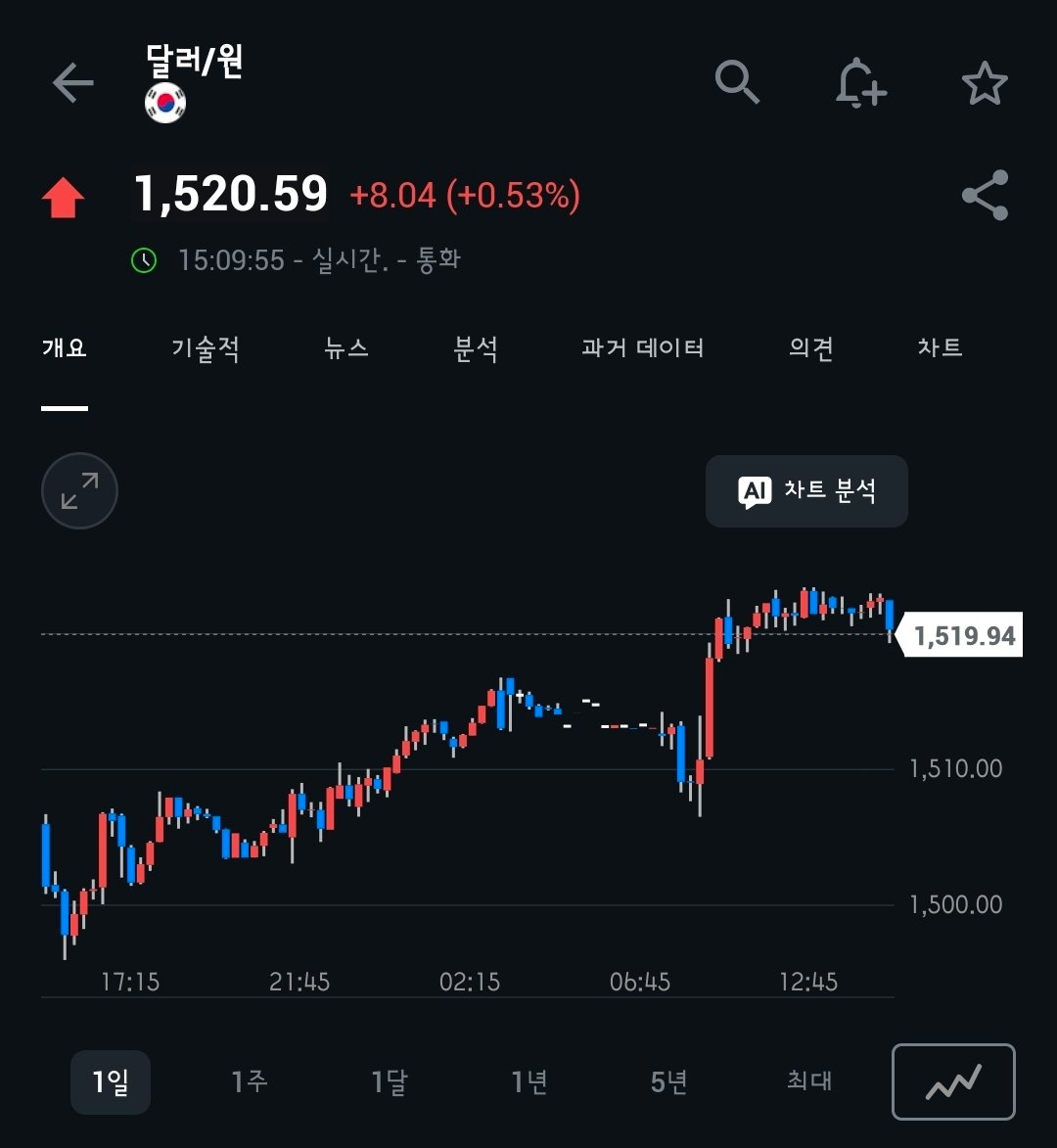This screenshot has height=1148, width=1057.
Task: Select the 1일 time range
Action: (x=111, y=1081)
